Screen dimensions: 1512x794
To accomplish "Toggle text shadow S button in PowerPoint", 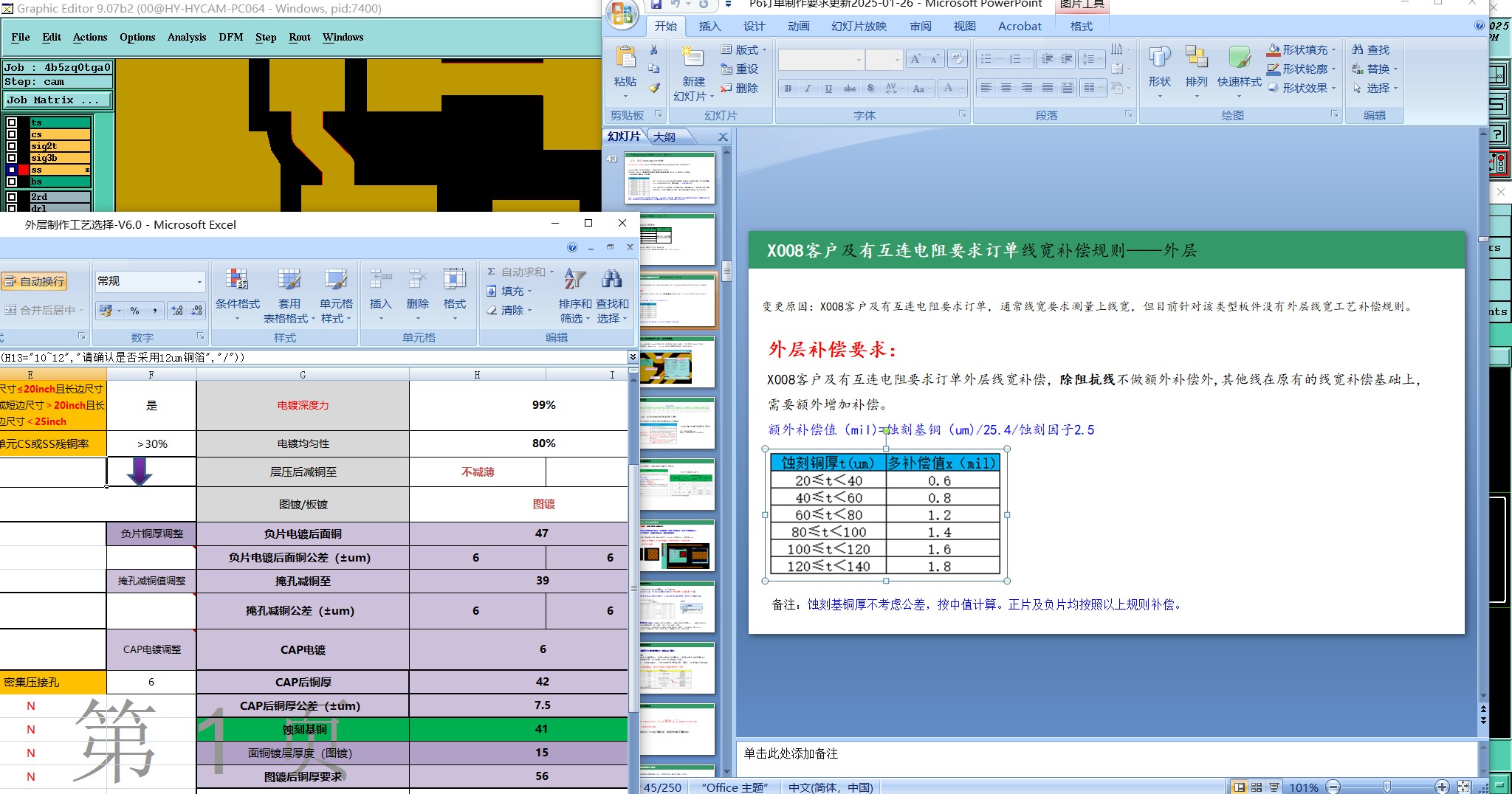I will pyautogui.click(x=870, y=89).
